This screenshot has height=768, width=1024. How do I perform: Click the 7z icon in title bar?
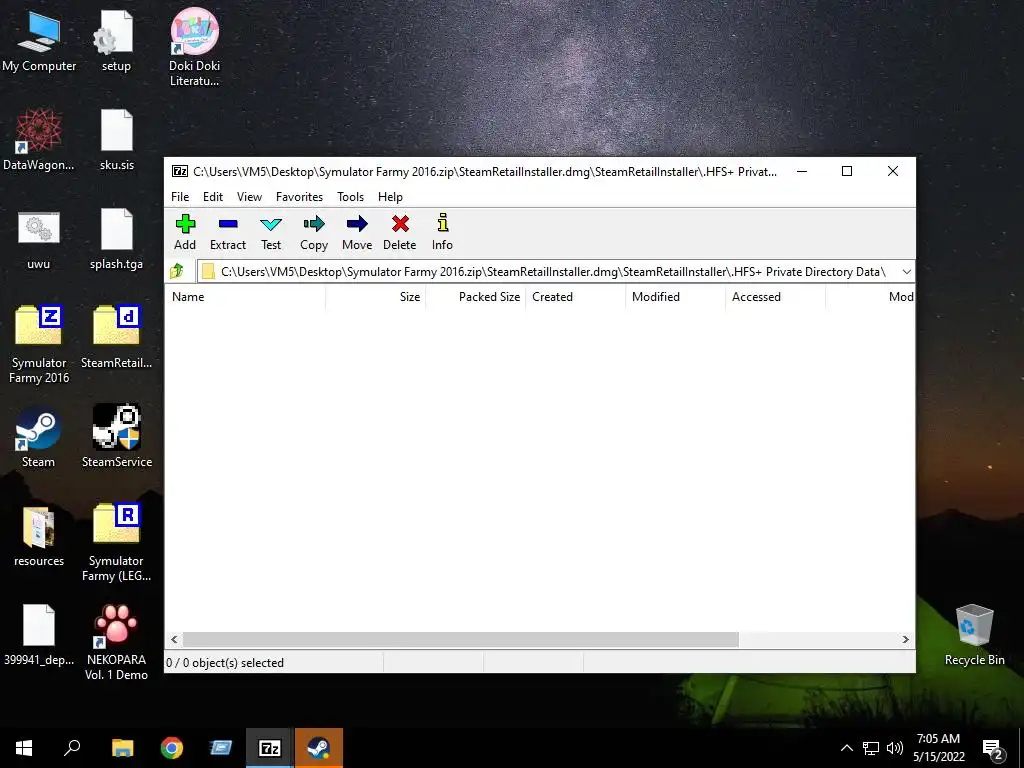pos(180,171)
